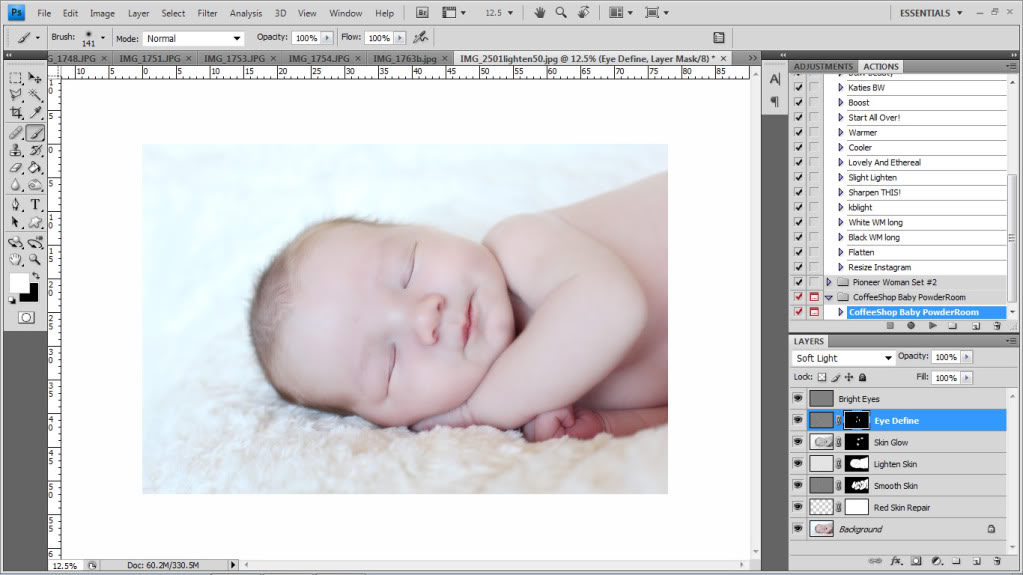Hide the Bright Eyes layer
The height and width of the screenshot is (575, 1023).
click(x=798, y=398)
